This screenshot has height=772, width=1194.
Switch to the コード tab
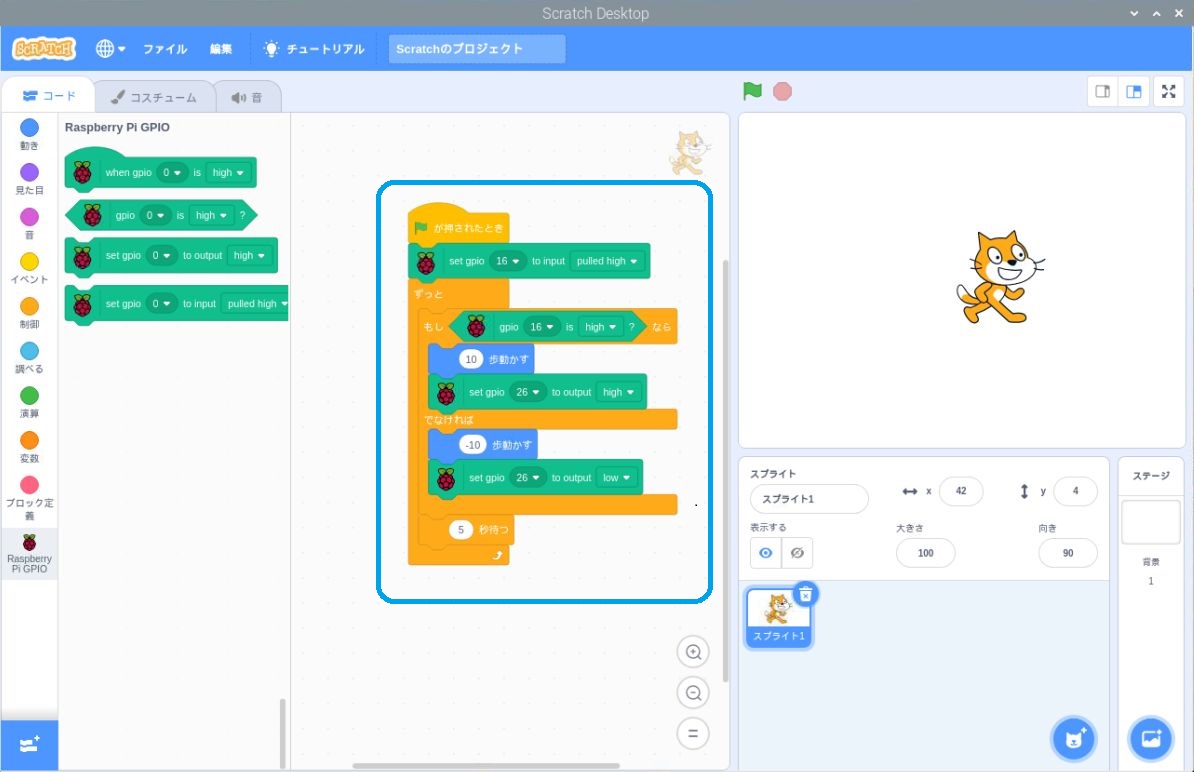point(49,96)
